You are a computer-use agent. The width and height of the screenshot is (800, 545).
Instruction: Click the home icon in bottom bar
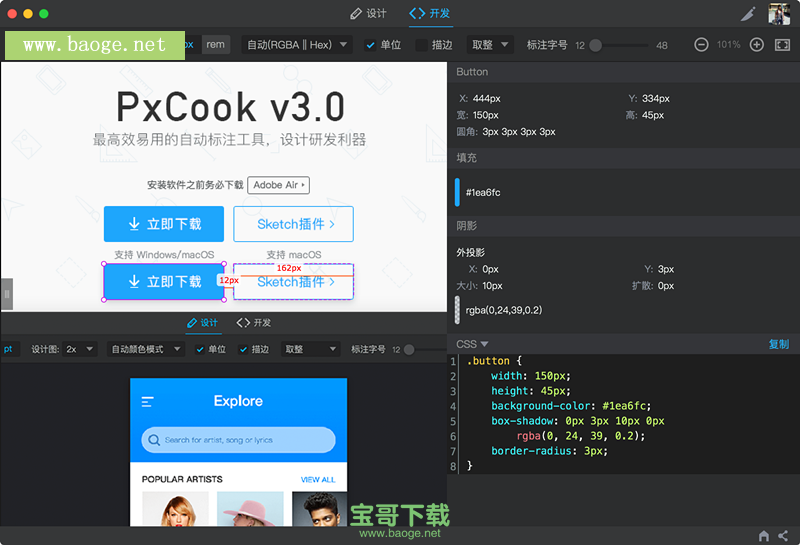764,536
